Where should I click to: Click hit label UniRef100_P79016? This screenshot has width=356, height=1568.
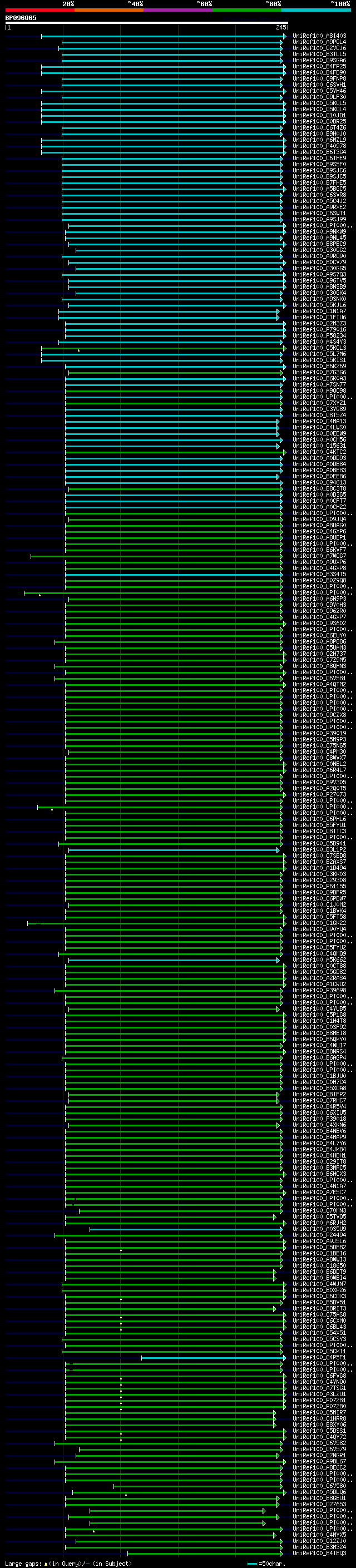click(x=319, y=329)
